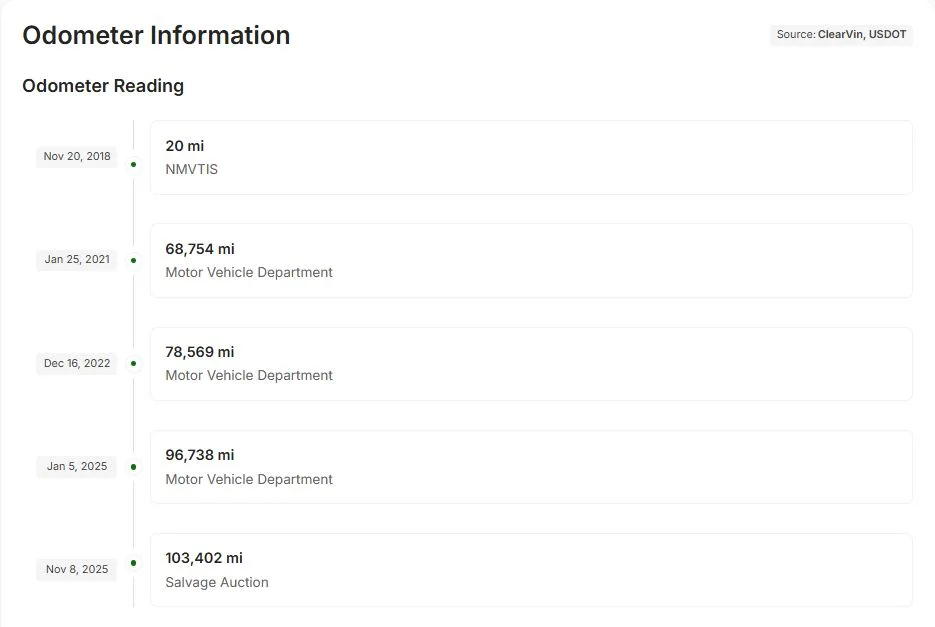This screenshot has width=935, height=627.
Task: Open the 96,738 mi reading card
Action: [x=531, y=467]
